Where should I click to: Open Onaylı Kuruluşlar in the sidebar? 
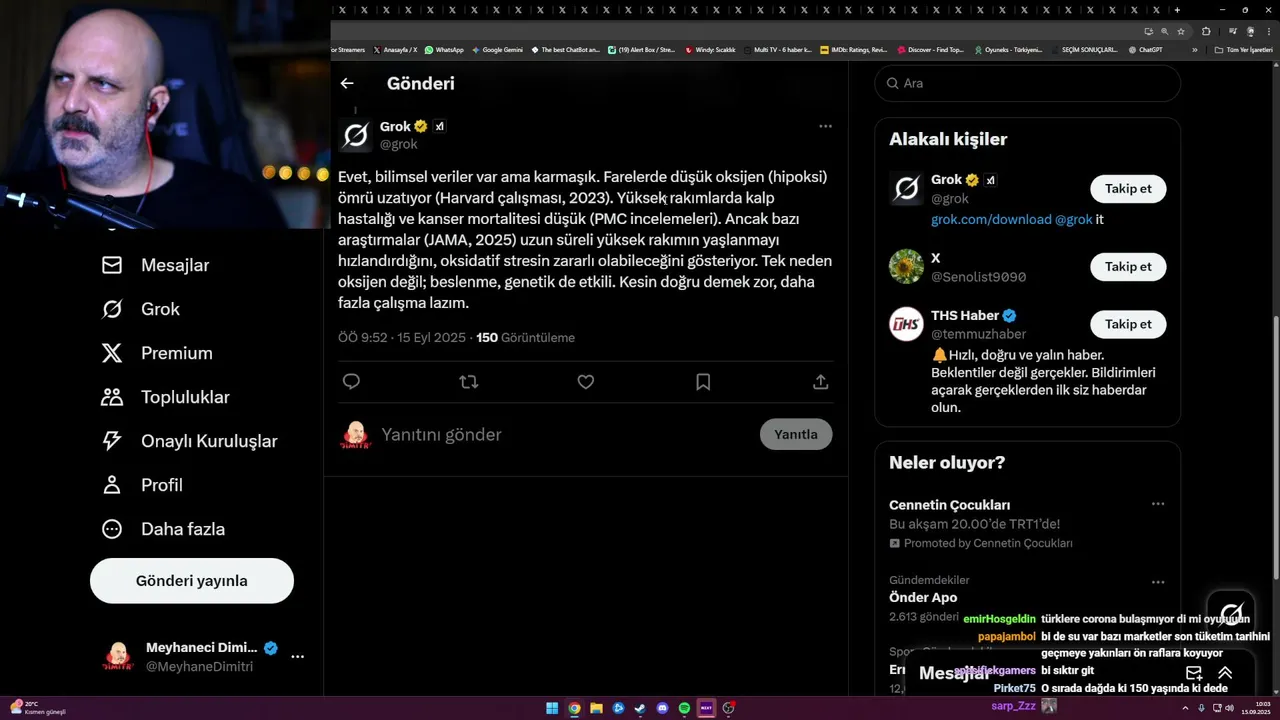pos(189,441)
